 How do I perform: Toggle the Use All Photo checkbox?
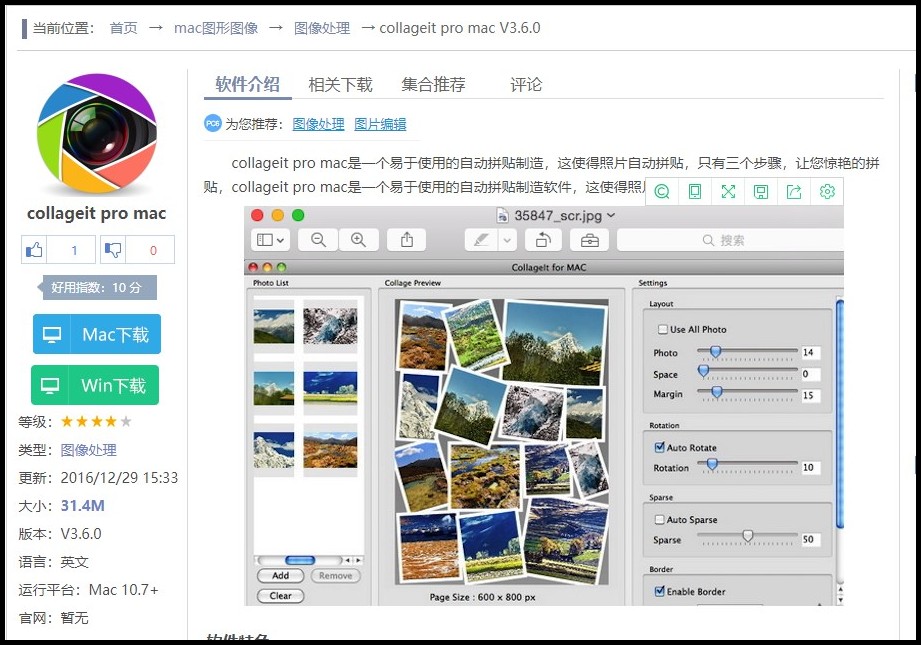pos(663,329)
